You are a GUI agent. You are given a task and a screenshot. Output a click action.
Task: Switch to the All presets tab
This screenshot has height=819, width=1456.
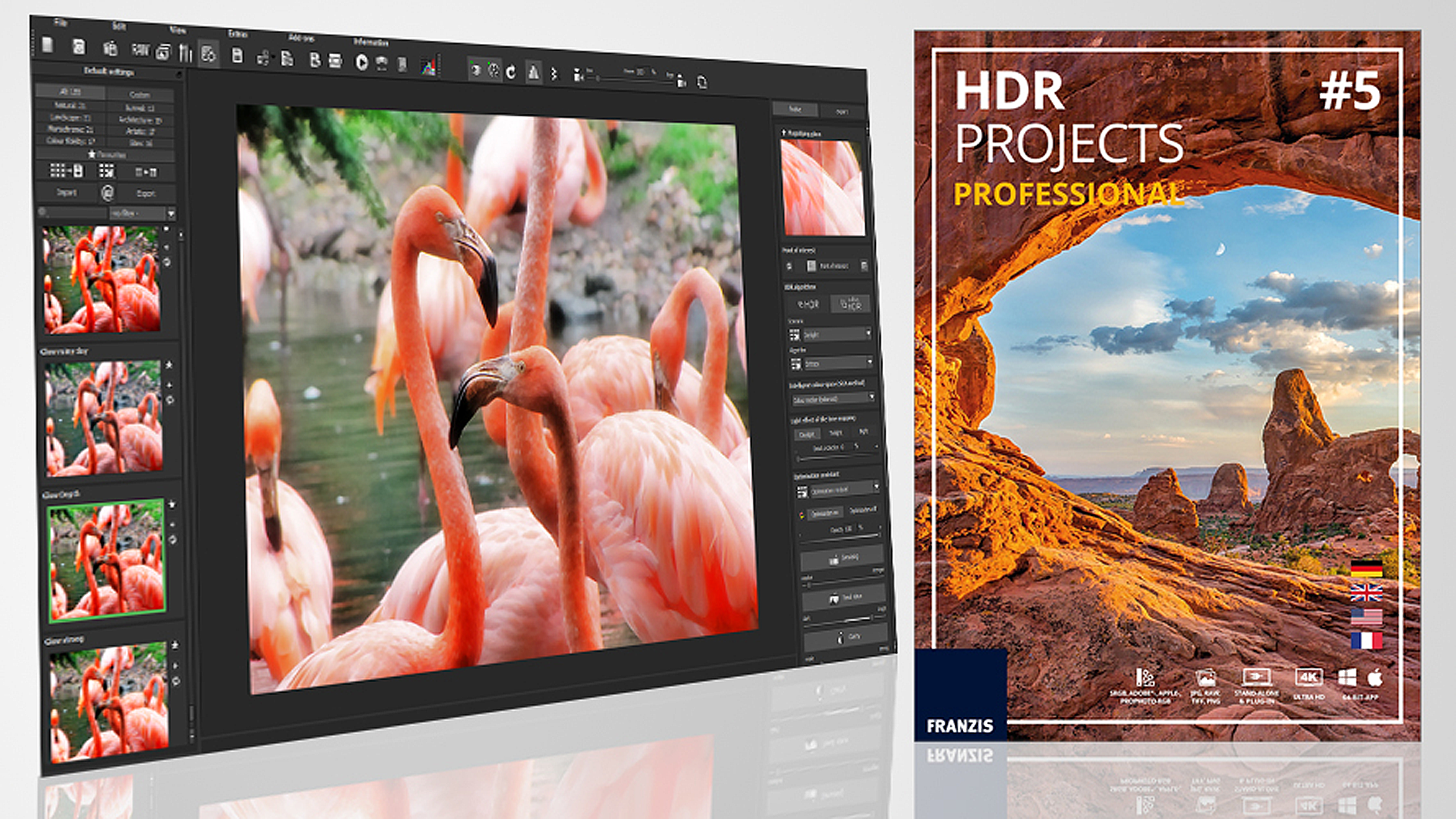[69, 91]
